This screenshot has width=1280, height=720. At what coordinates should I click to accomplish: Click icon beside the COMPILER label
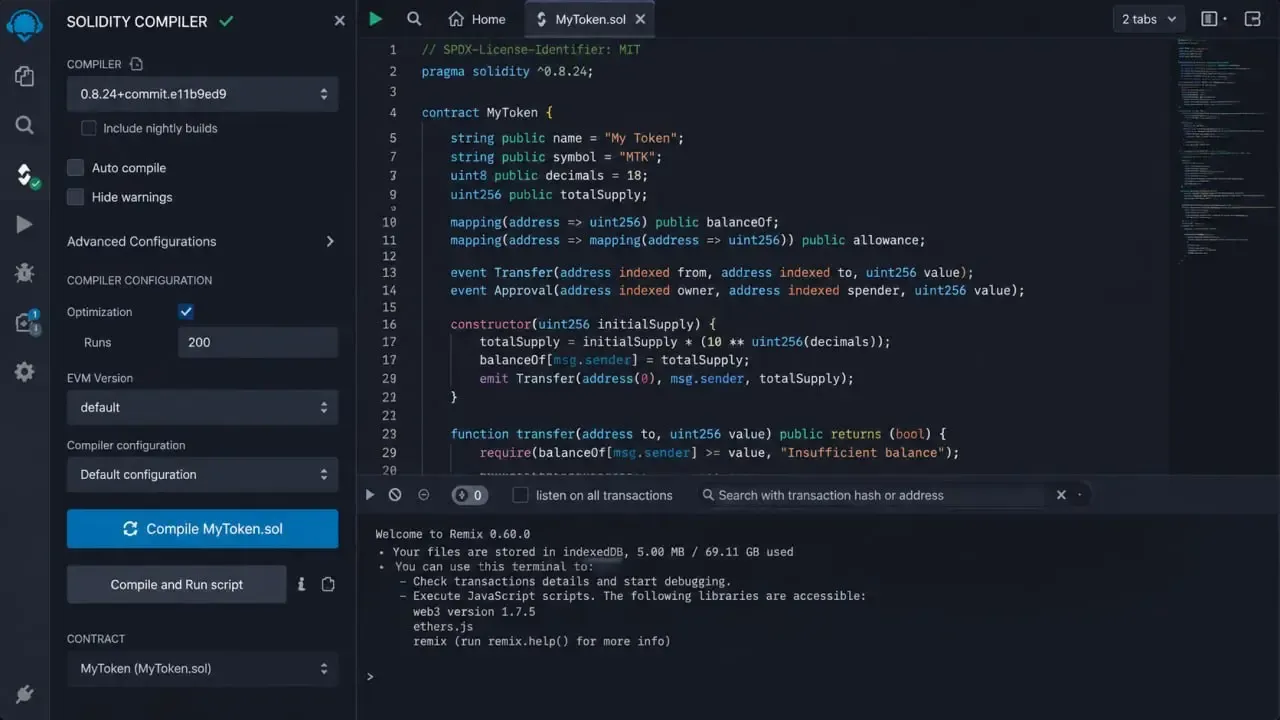[137, 64]
